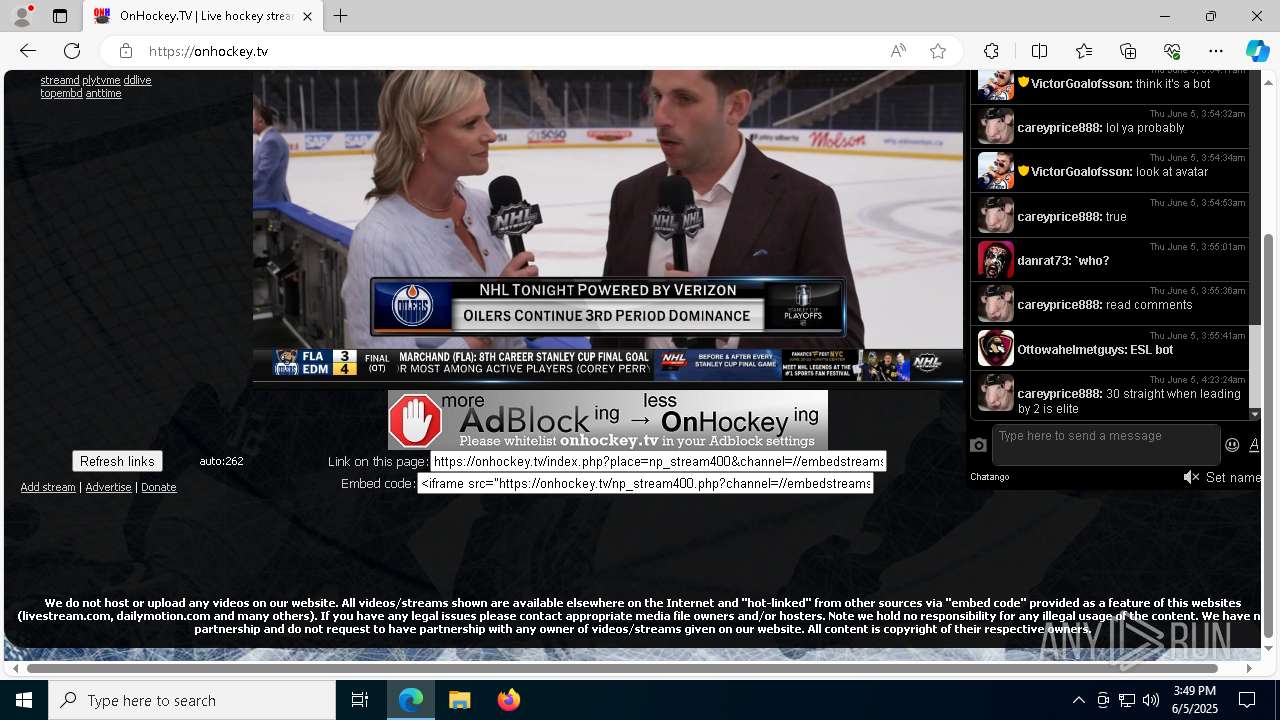The height and width of the screenshot is (720, 1280).
Task: Select the OnHockey.TV tab
Action: coord(203,16)
